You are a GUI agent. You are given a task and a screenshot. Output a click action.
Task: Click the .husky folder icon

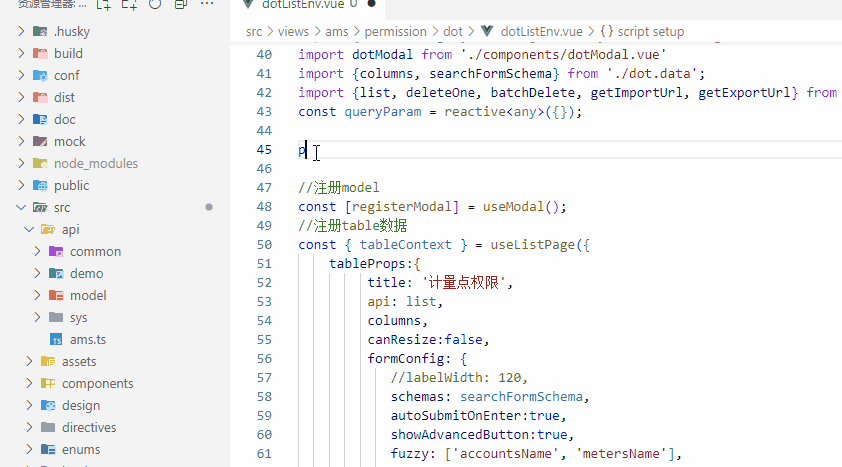click(40, 31)
